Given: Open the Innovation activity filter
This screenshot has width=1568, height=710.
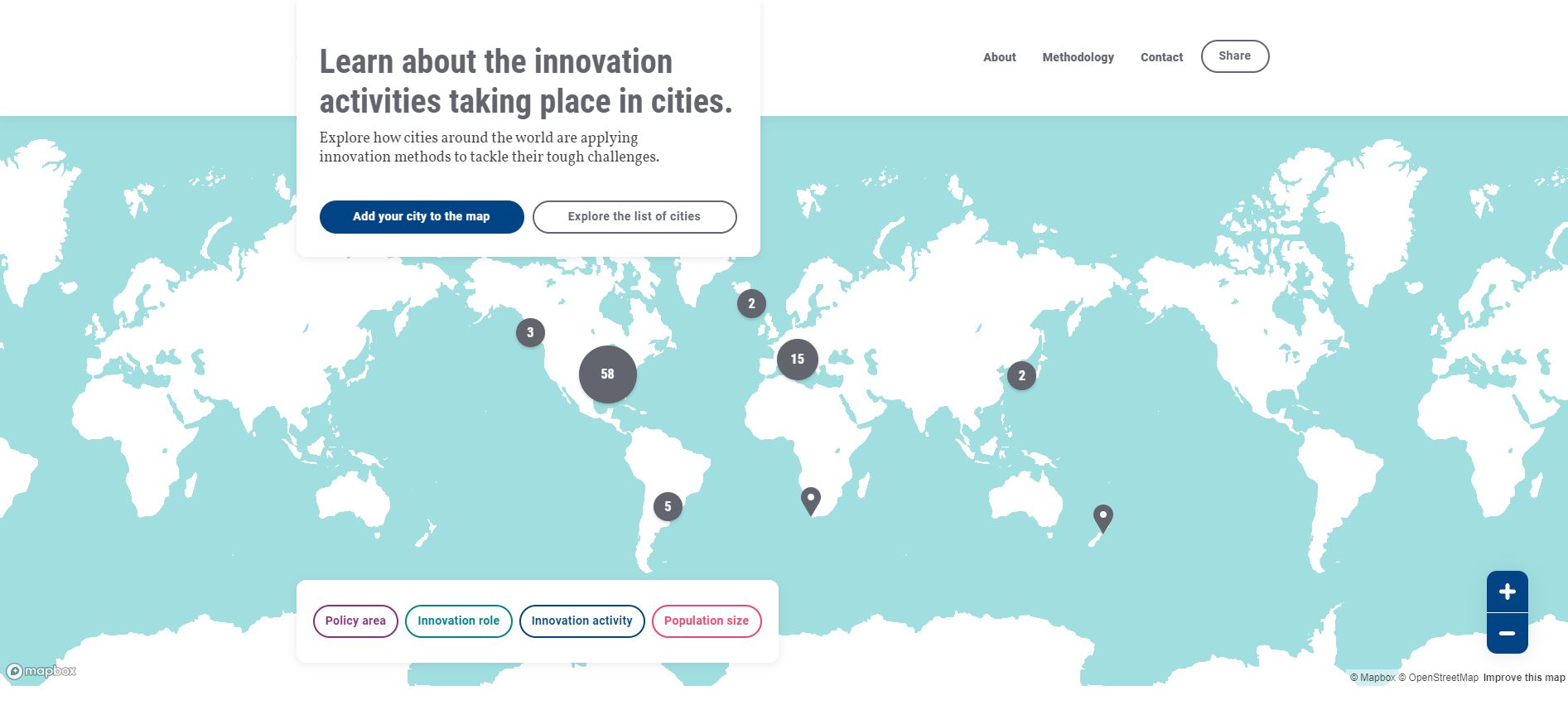Looking at the screenshot, I should (581, 621).
